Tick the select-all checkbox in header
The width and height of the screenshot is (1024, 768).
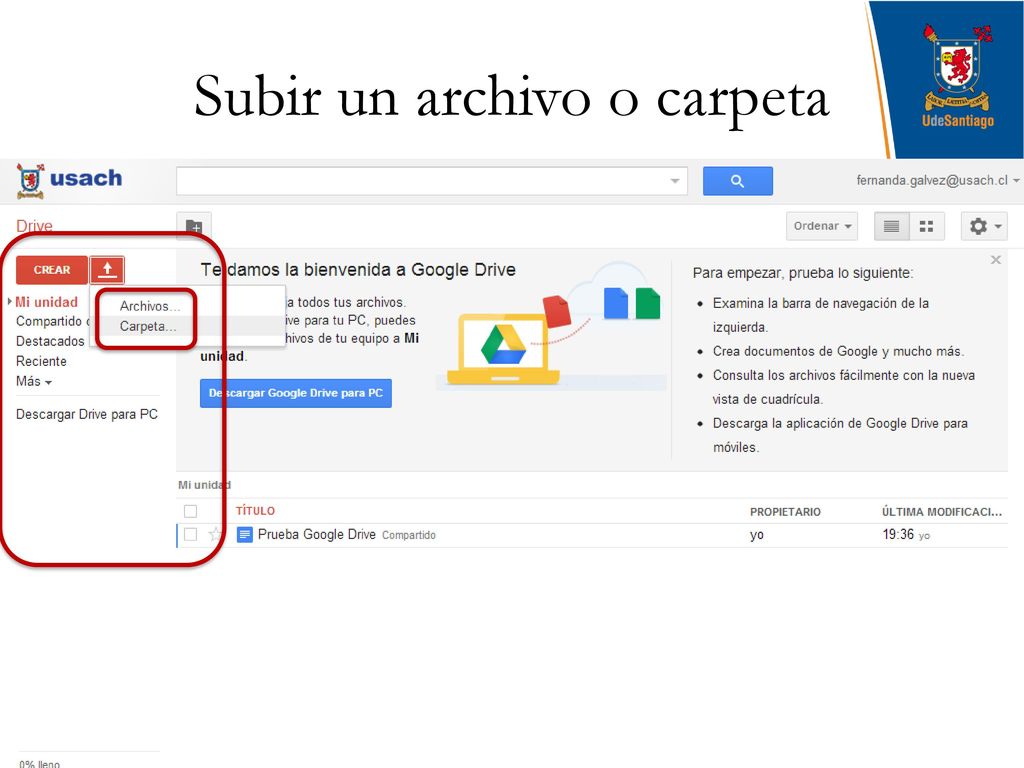190,511
